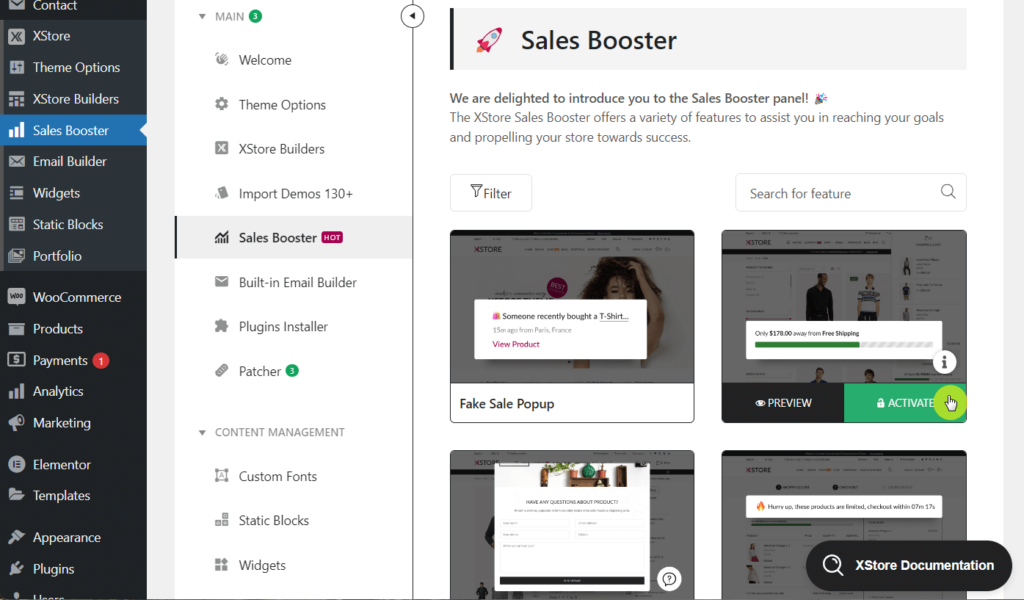Click the Appearance paintbrush icon
Viewport: 1024px width, 600px height.
click(17, 537)
